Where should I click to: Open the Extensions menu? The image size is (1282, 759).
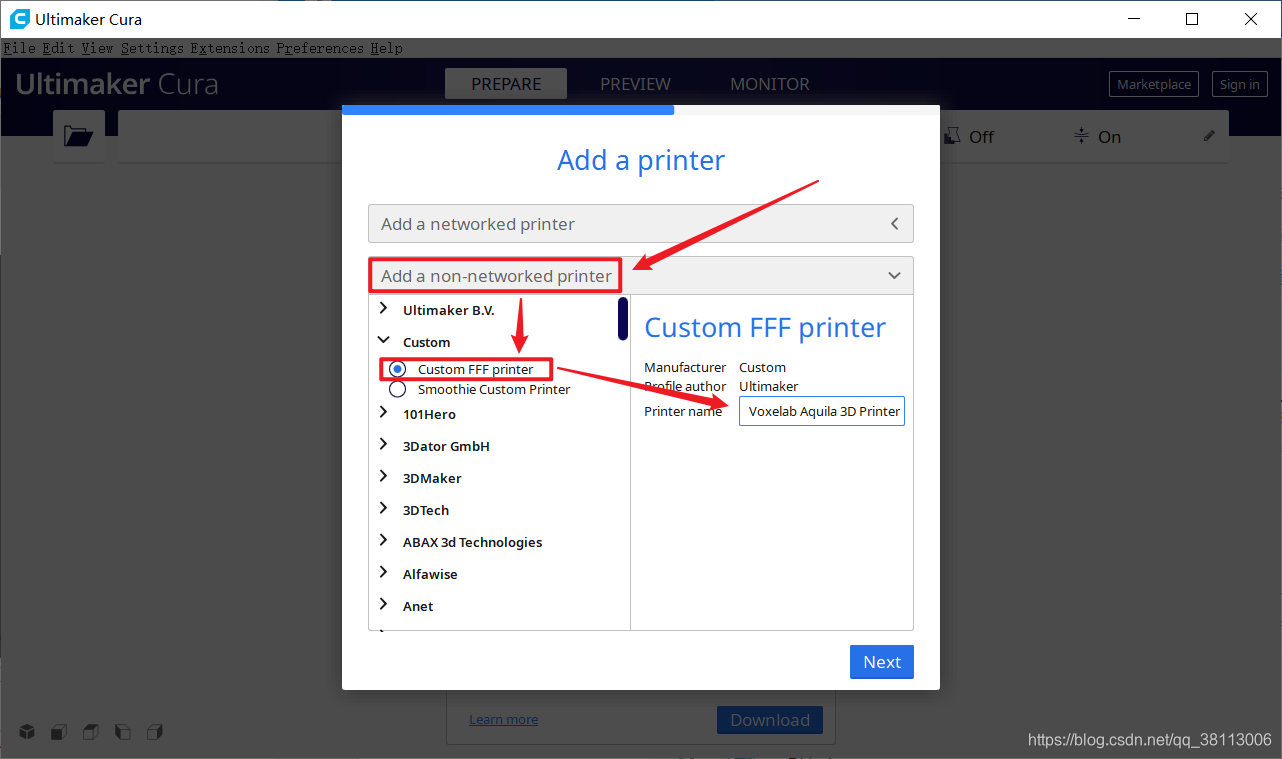tap(230, 48)
